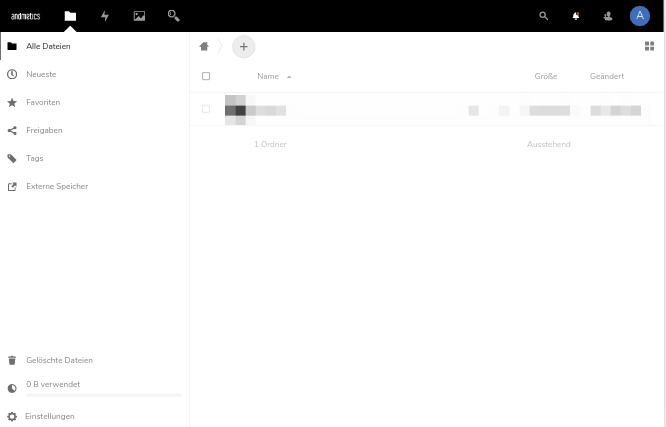Image resolution: width=666 pixels, height=427 pixels.
Task: Open Favoriten in sidebar
Action: (94, 102)
